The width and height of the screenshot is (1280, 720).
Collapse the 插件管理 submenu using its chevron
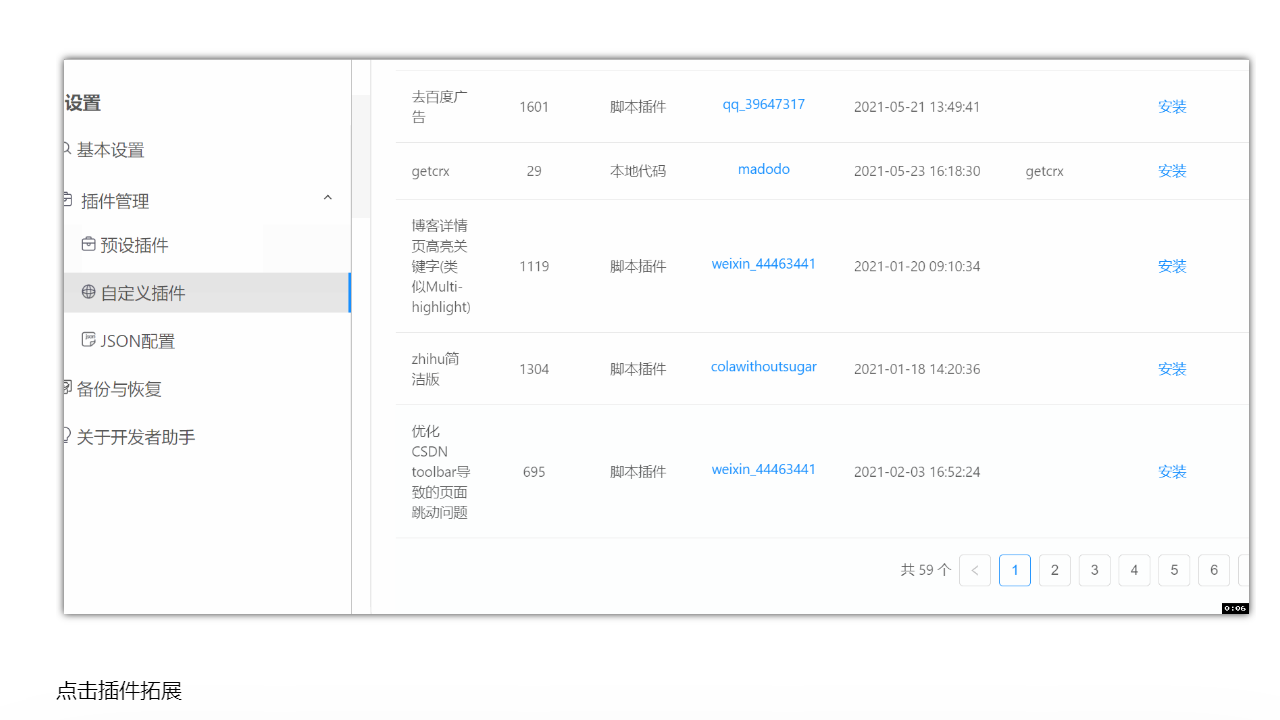pyautogui.click(x=328, y=197)
